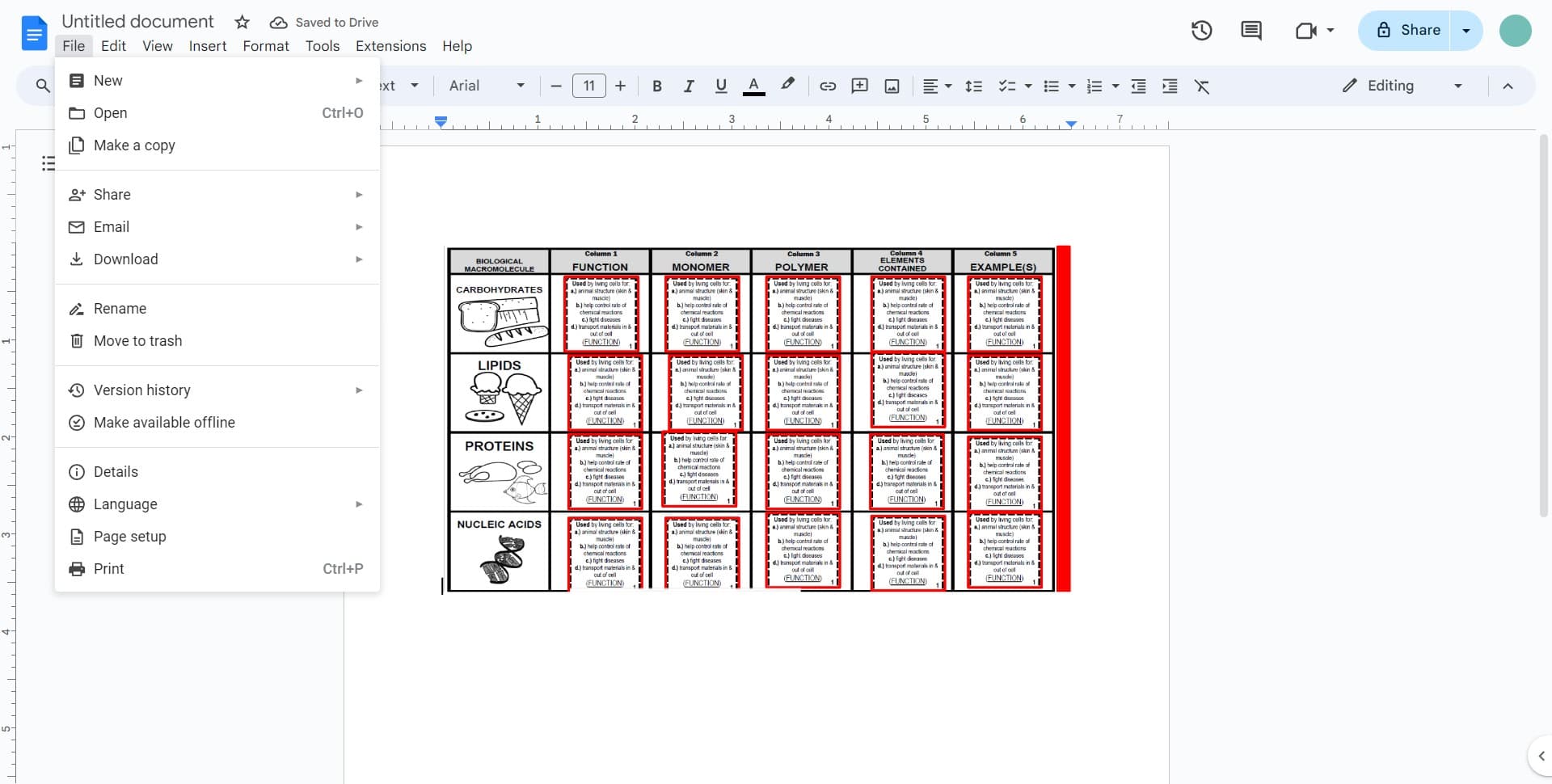Viewport: 1552px width, 784px height.
Task: Toggle bold formatting
Action: pos(656,86)
